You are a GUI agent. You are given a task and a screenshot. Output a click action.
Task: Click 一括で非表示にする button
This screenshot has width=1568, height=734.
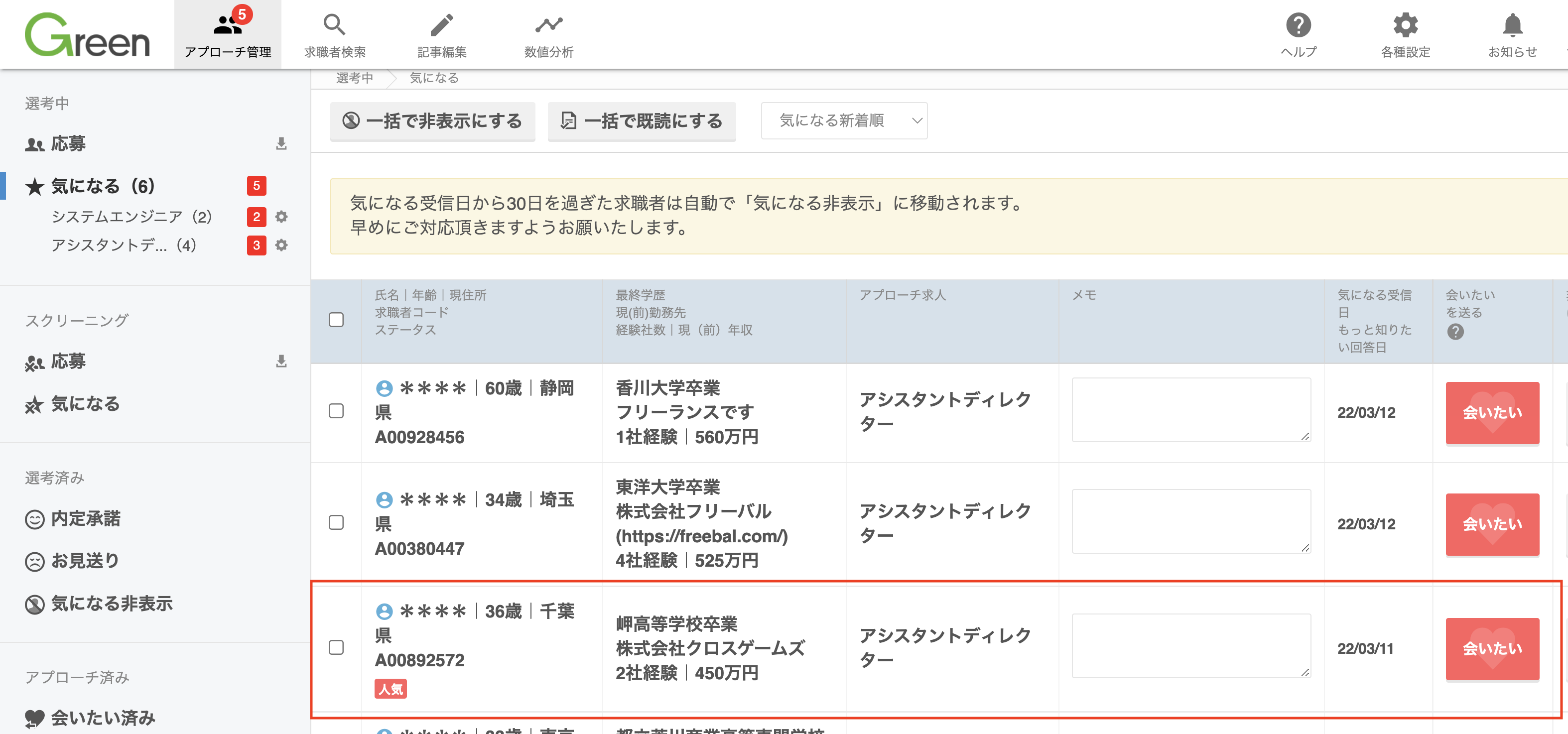tap(432, 121)
